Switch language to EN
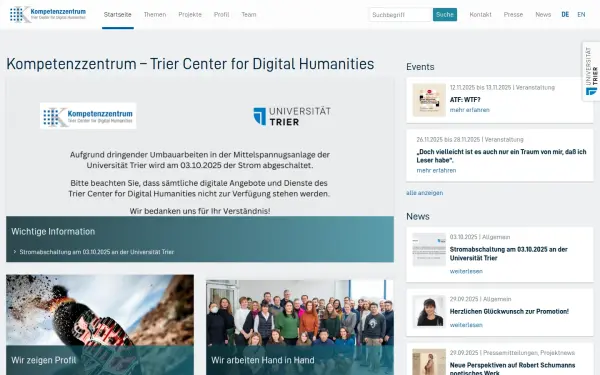The height and width of the screenshot is (375, 600). pyautogui.click(x=581, y=15)
